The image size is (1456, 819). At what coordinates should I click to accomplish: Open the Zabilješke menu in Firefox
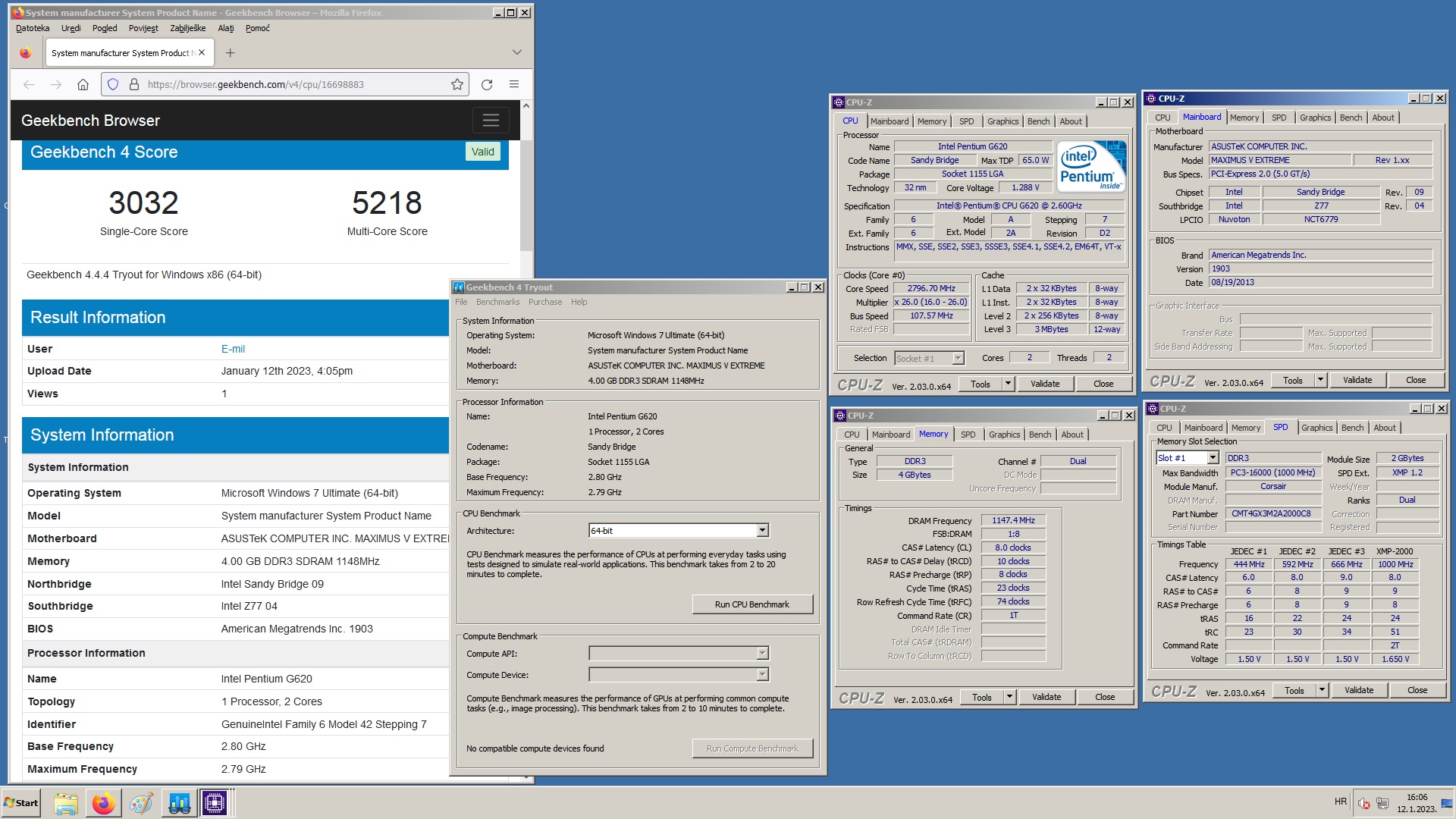188,28
